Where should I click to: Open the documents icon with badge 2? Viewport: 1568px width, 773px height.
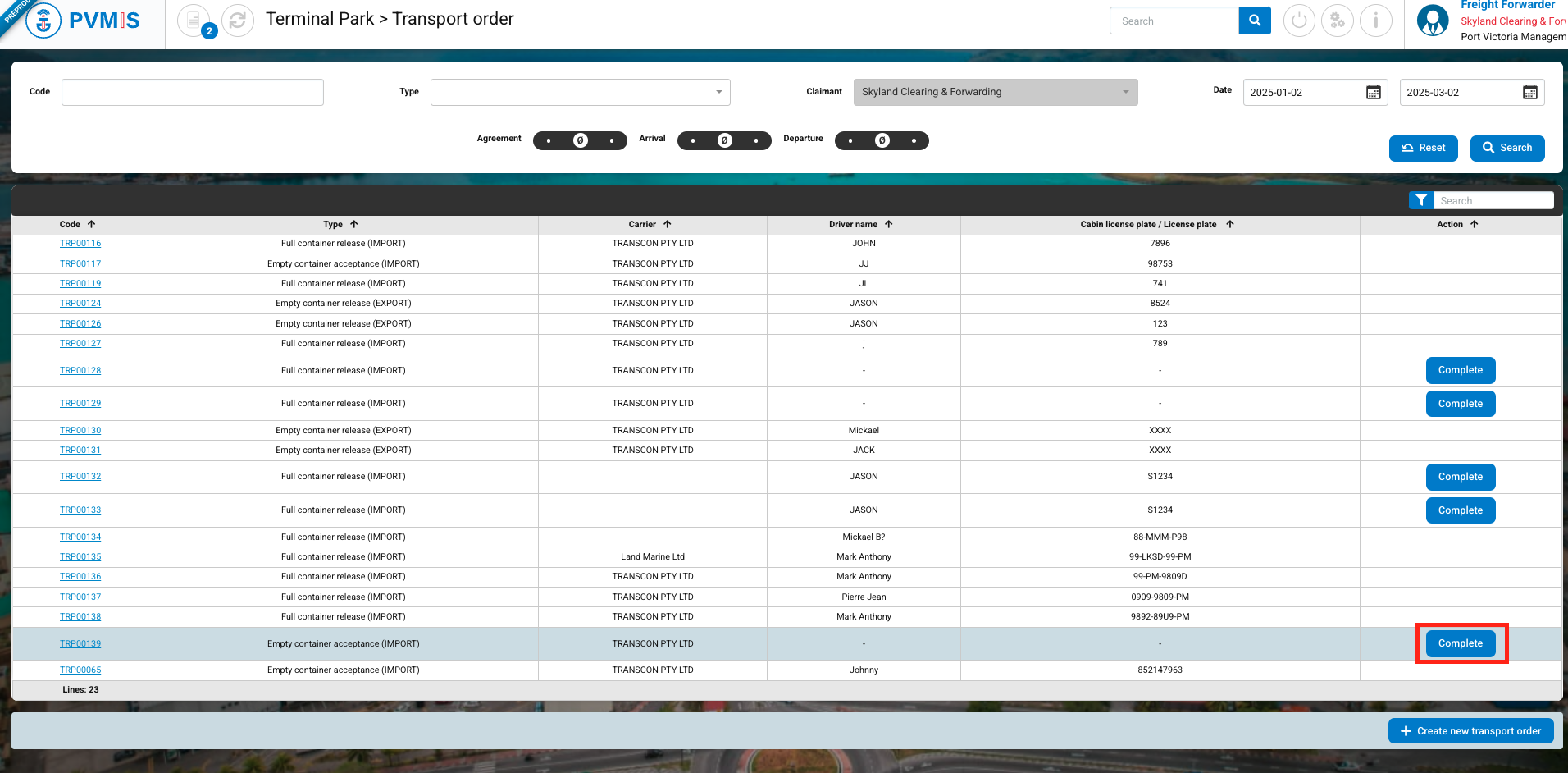[194, 21]
